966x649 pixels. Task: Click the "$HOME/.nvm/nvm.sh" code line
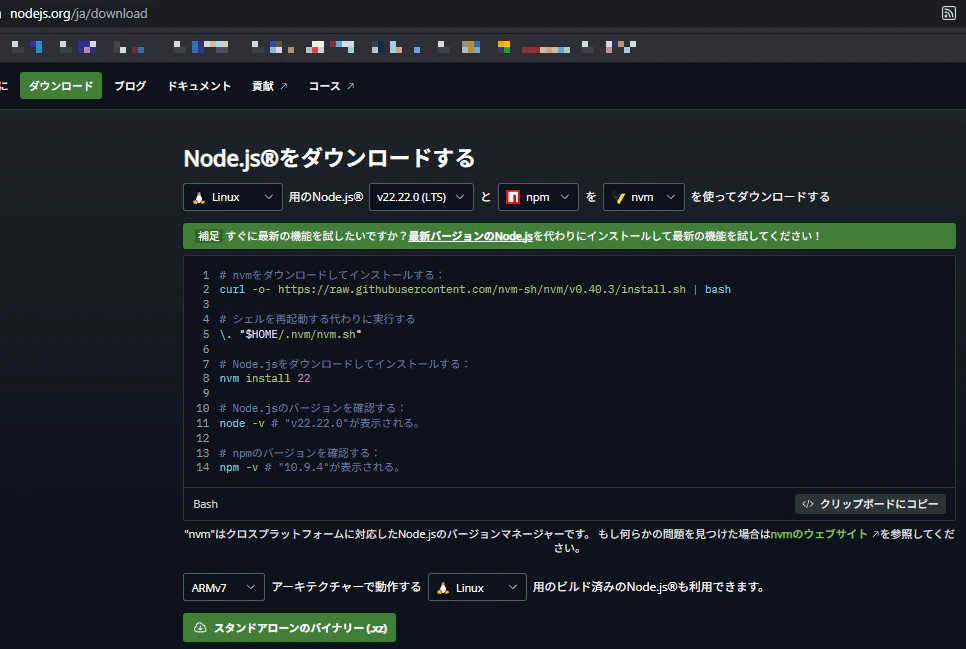pyautogui.click(x=290, y=334)
